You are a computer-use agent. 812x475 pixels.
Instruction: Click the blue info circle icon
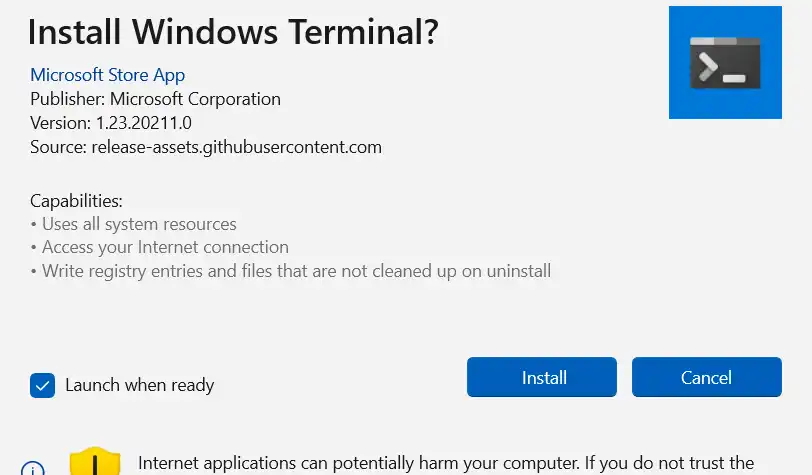pyautogui.click(x=33, y=469)
